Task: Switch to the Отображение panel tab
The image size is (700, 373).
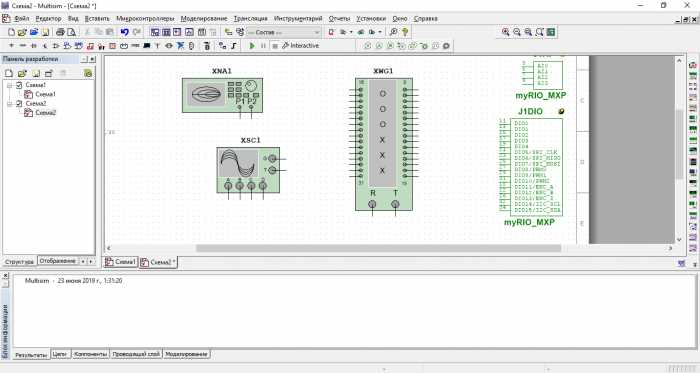Action: pyautogui.click(x=57, y=261)
